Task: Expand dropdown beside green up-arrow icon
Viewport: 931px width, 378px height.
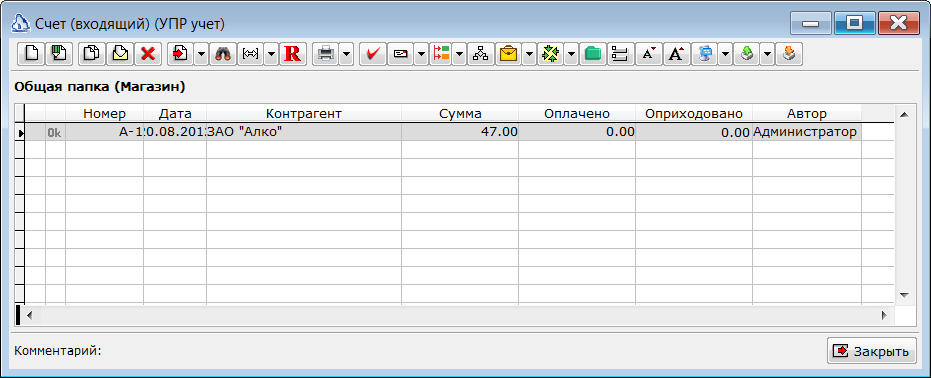Action: (x=768, y=54)
